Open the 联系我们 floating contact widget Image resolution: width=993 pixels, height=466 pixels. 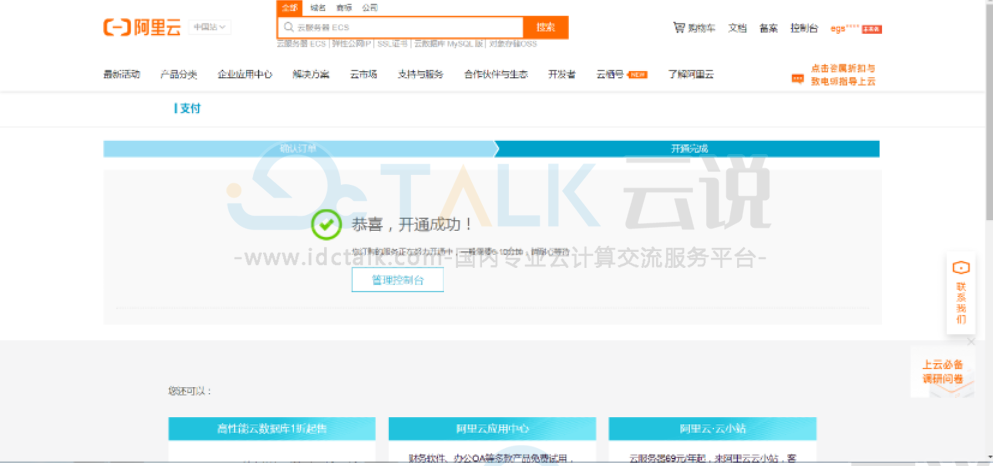[x=961, y=293]
